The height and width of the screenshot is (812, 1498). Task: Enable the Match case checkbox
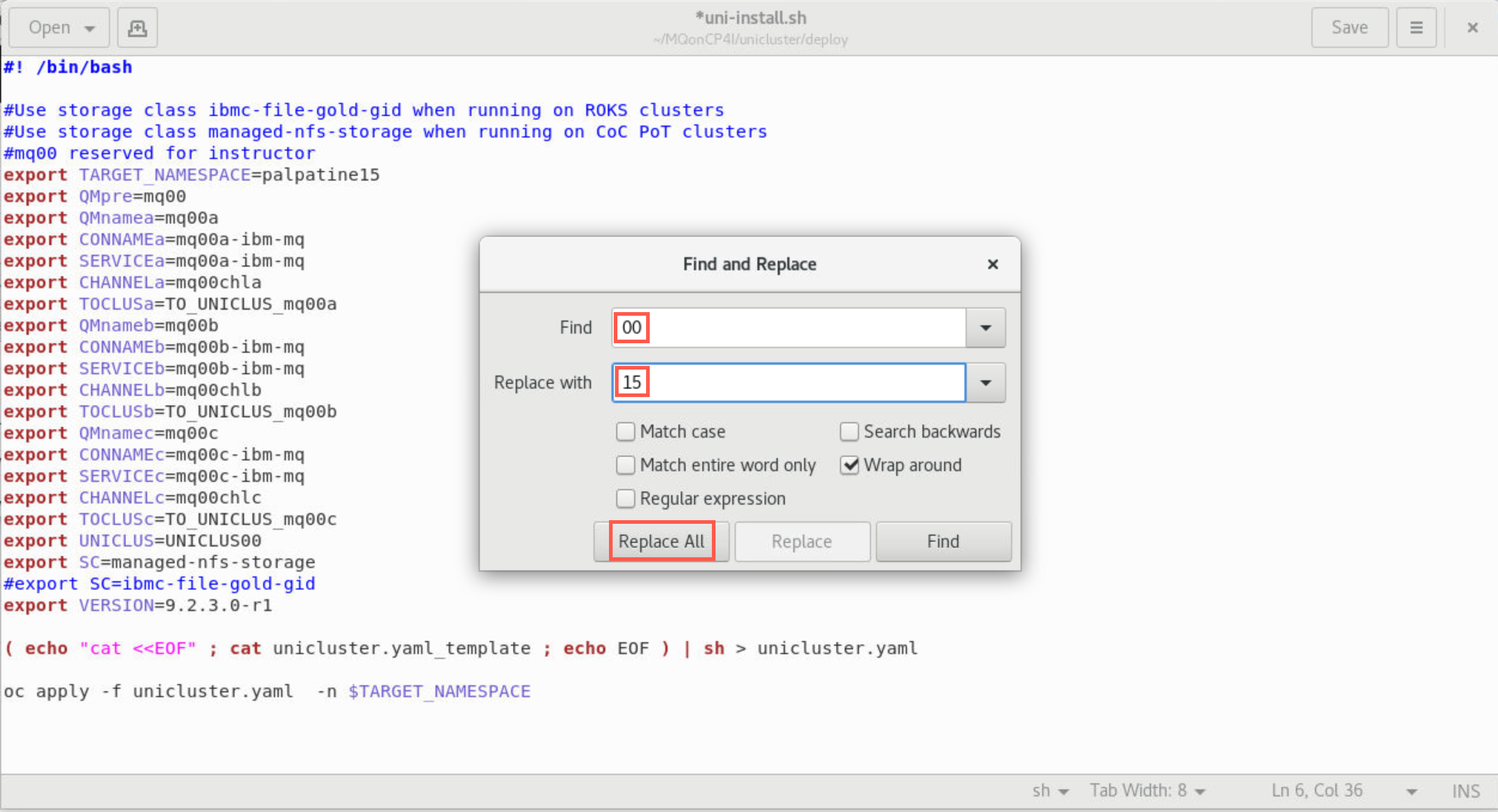(625, 432)
